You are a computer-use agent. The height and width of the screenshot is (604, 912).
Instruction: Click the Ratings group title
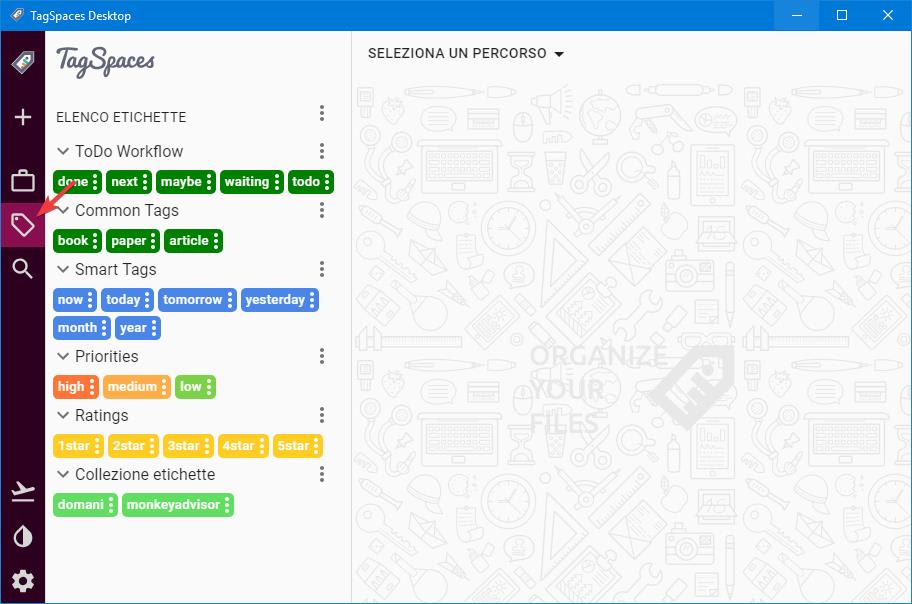[101, 415]
